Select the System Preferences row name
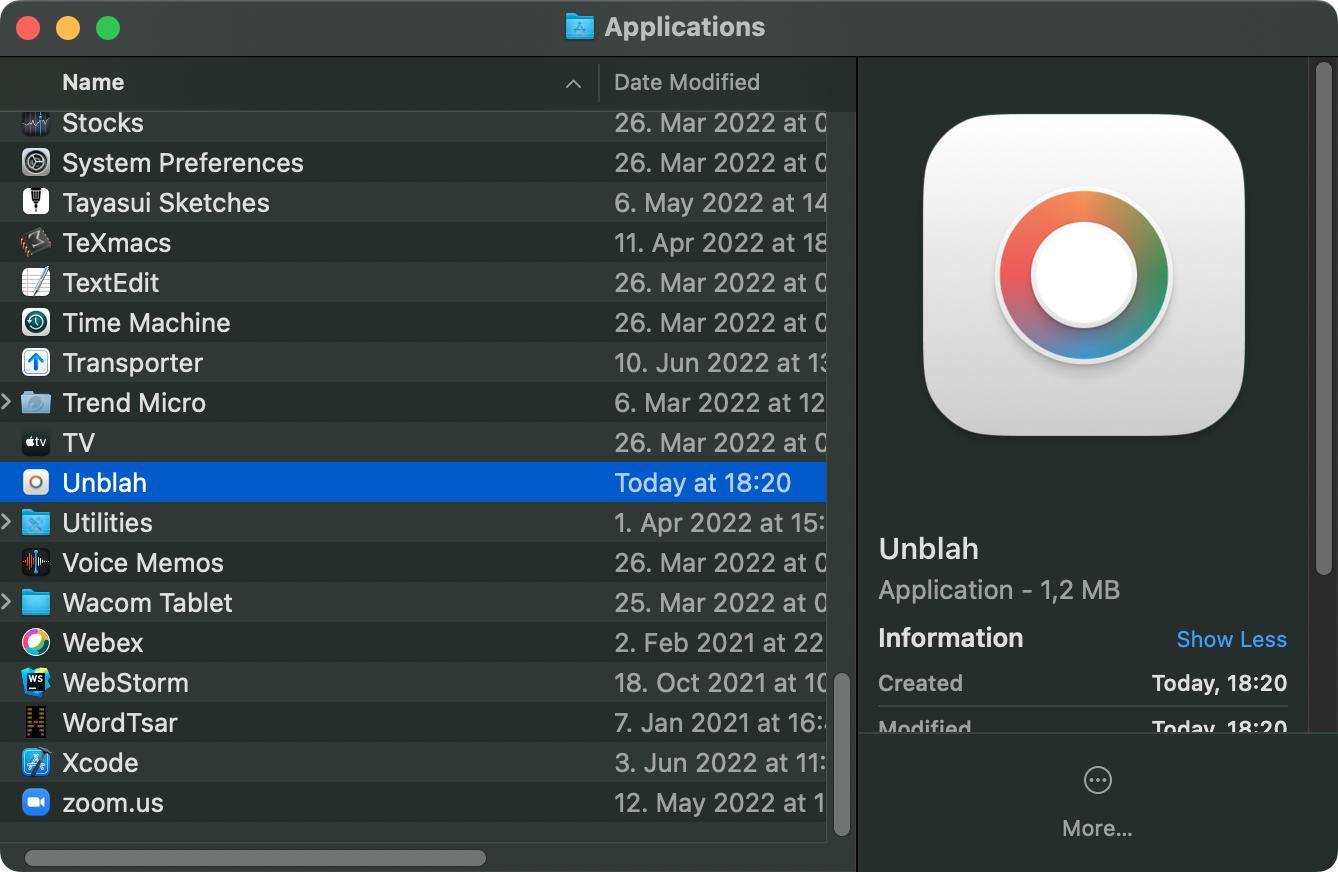The height and width of the screenshot is (872, 1338). coord(183,163)
